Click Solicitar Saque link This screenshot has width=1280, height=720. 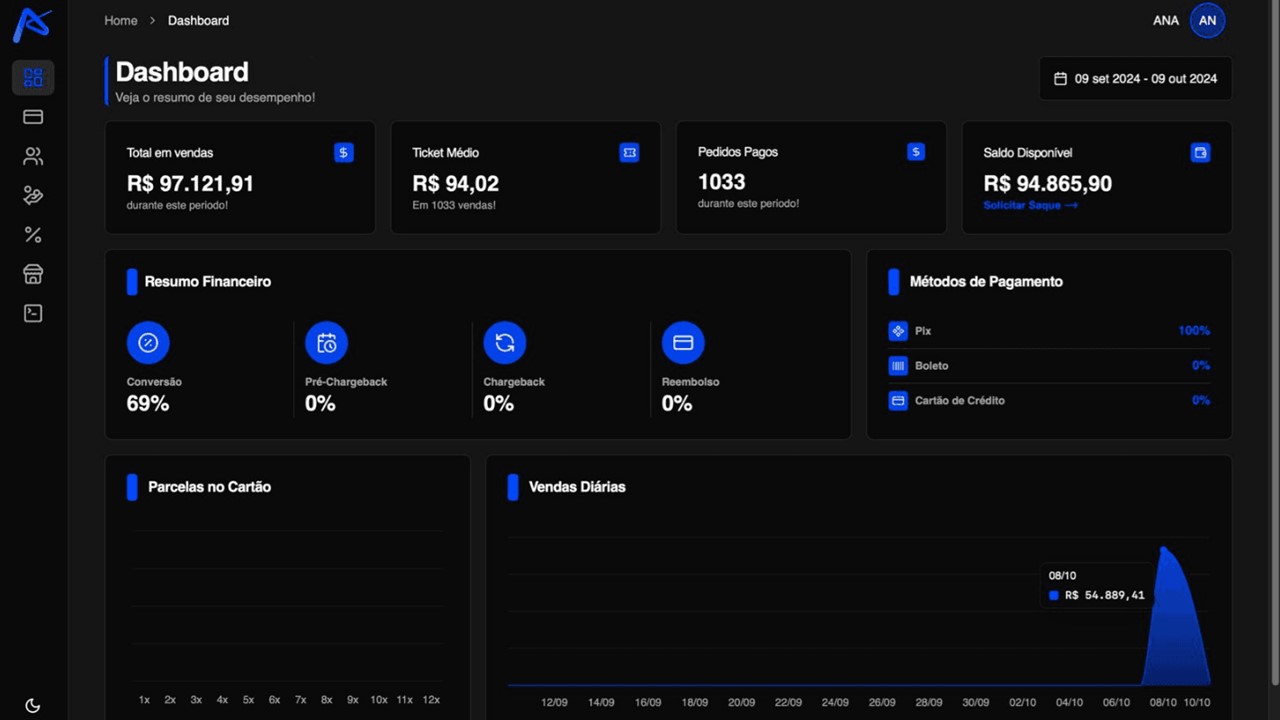(x=1030, y=205)
